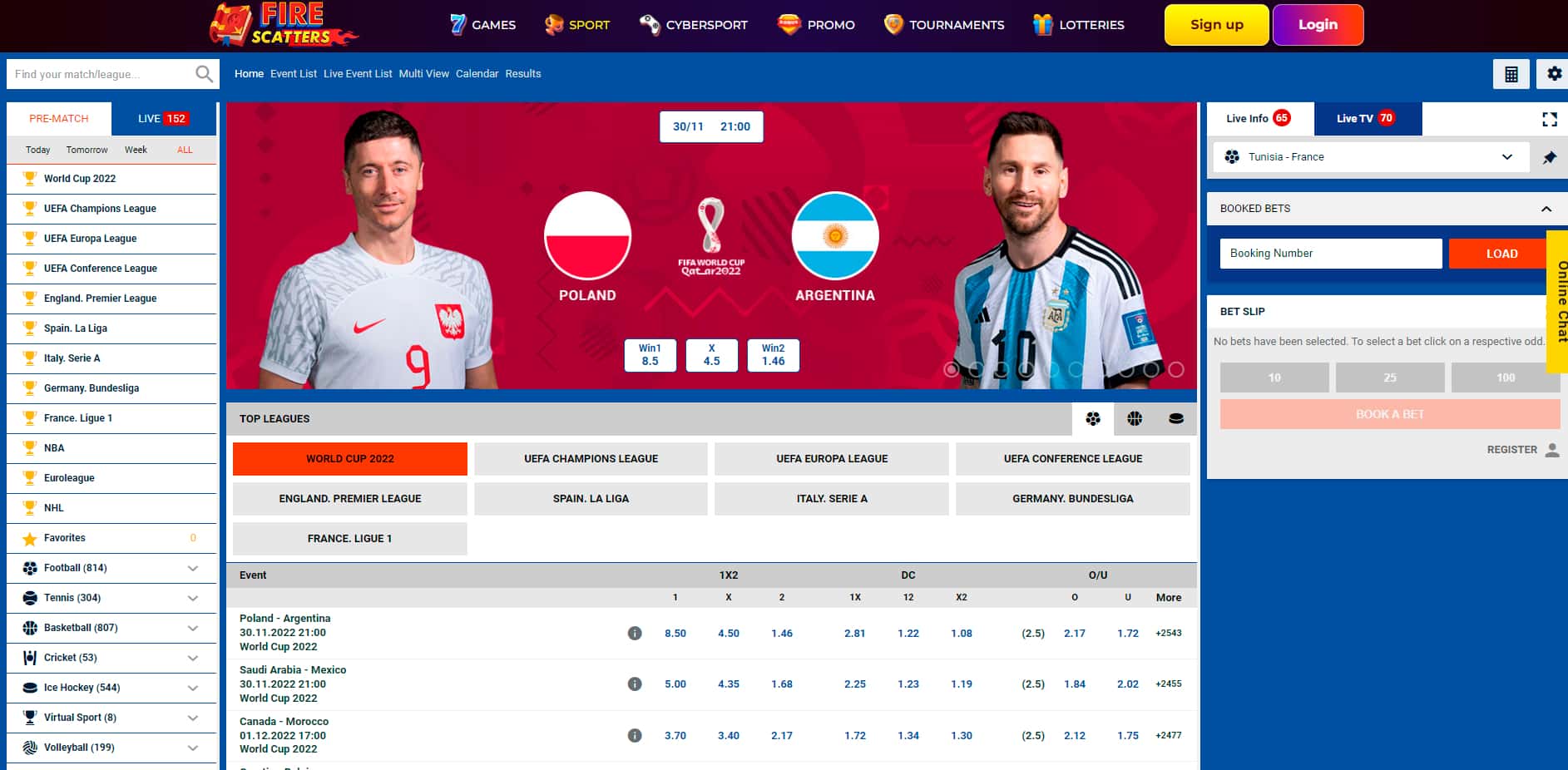
Task: Select the football icon in Top Leagues
Action: click(1093, 418)
